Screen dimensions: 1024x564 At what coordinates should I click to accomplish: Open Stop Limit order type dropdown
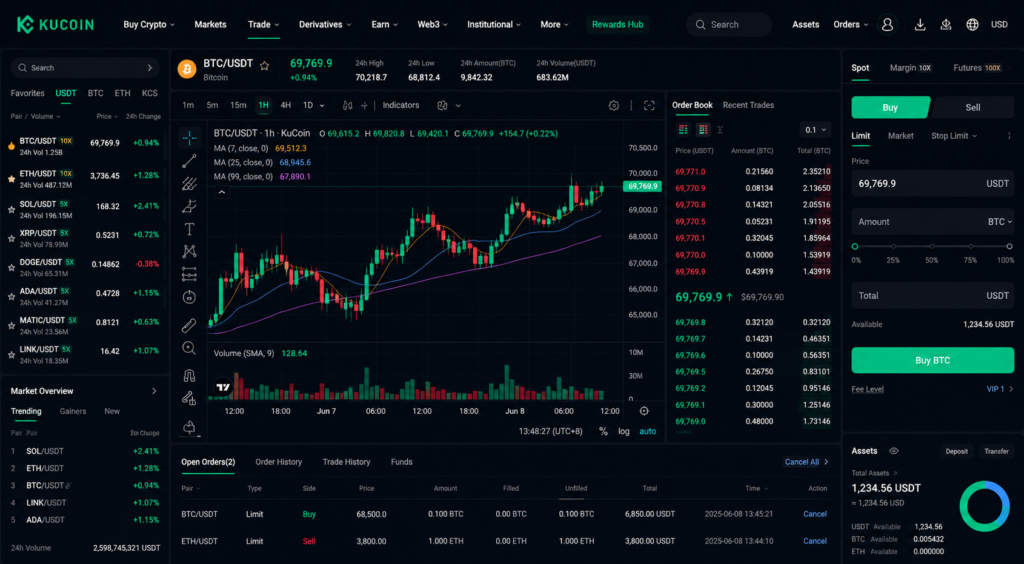[954, 136]
